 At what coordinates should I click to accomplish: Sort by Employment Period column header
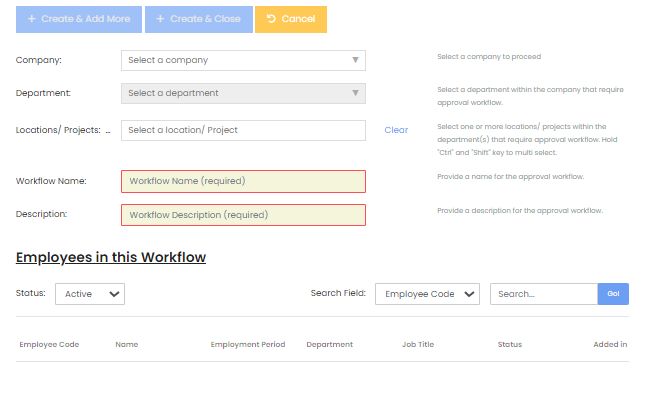[x=248, y=344]
